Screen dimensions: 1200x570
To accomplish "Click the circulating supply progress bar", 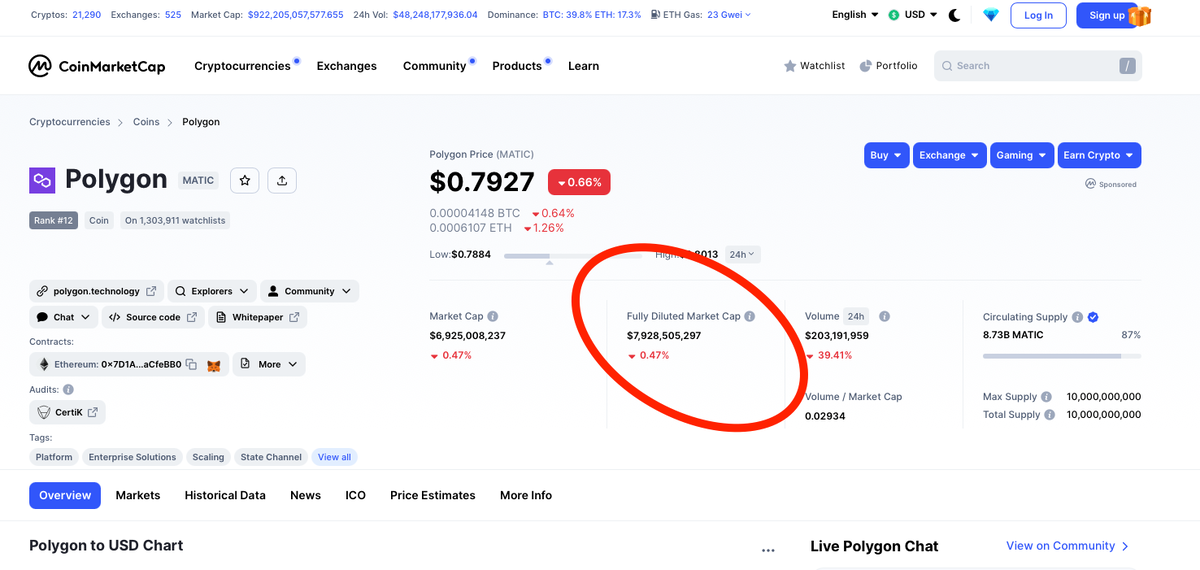I will (x=1062, y=355).
